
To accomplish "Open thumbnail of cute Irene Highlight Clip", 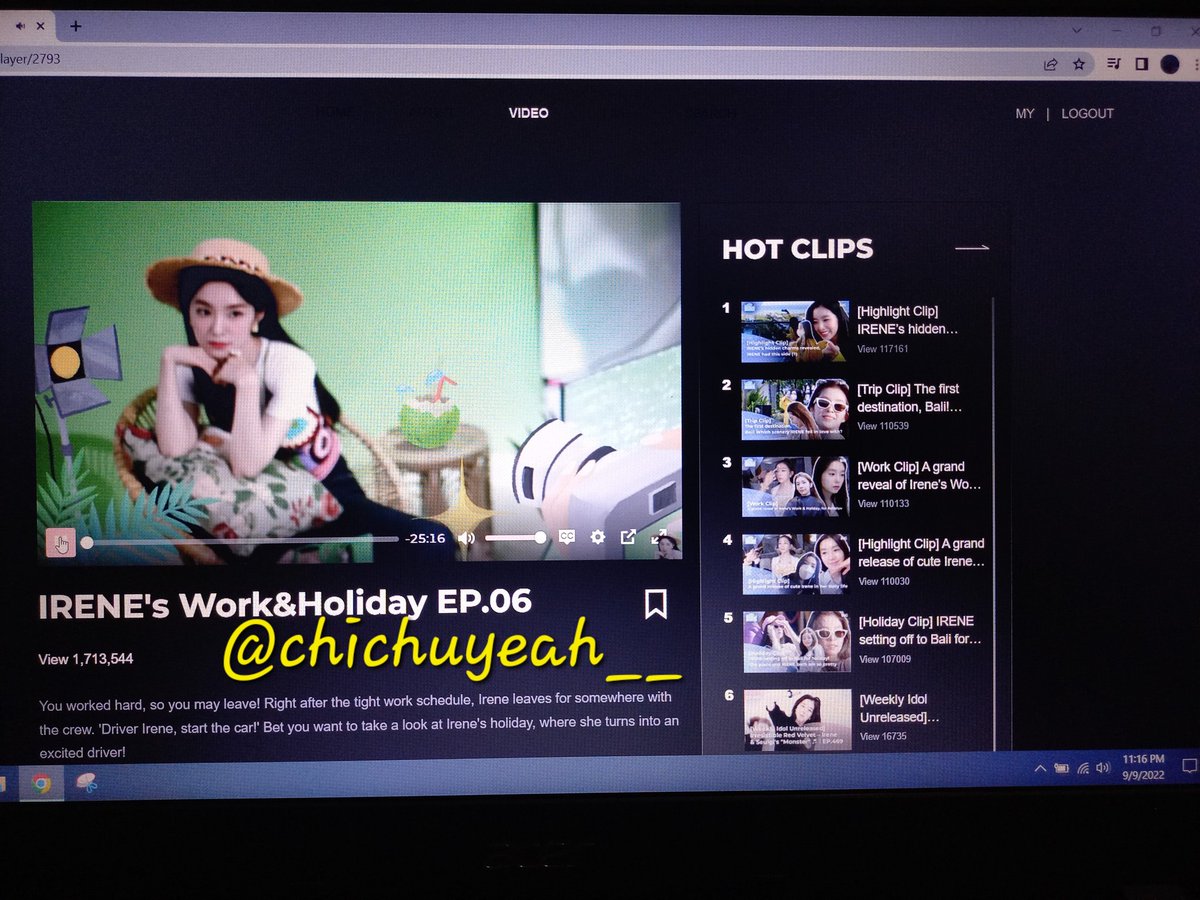I will (796, 564).
